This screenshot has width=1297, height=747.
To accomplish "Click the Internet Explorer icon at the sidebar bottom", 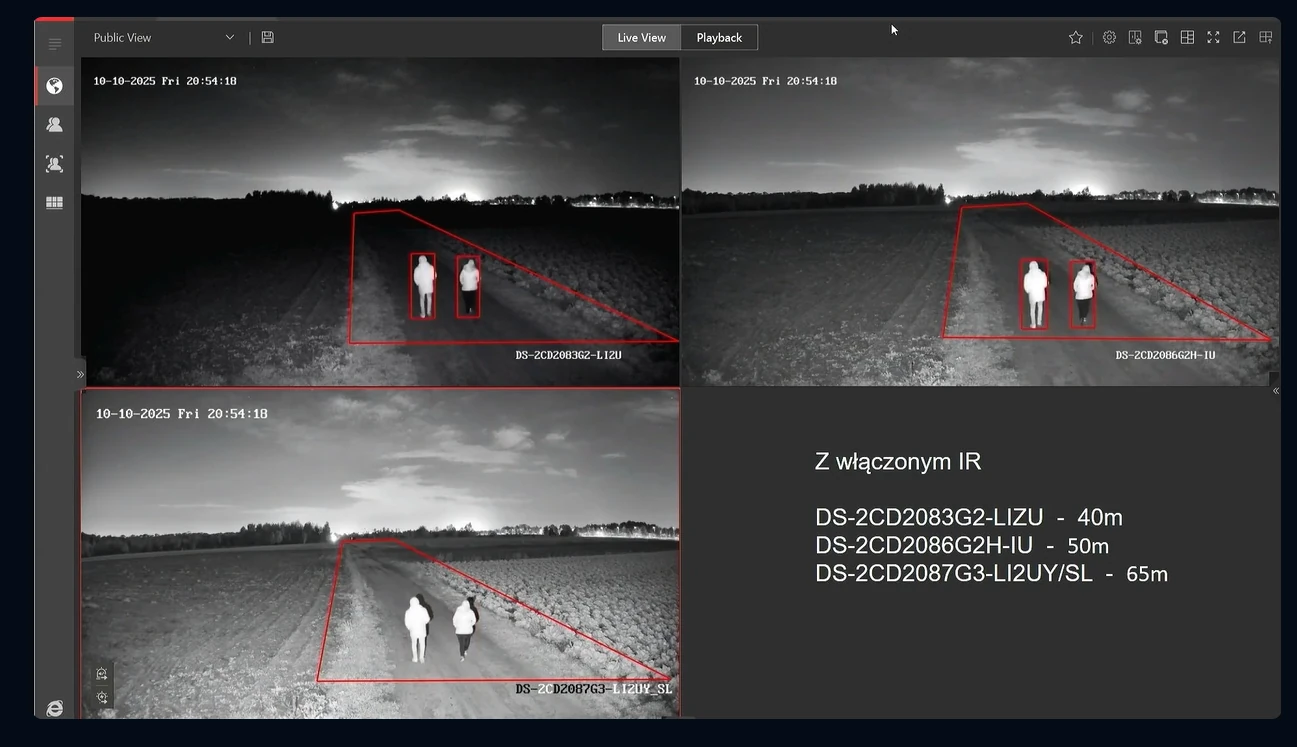I will pyautogui.click(x=54, y=708).
